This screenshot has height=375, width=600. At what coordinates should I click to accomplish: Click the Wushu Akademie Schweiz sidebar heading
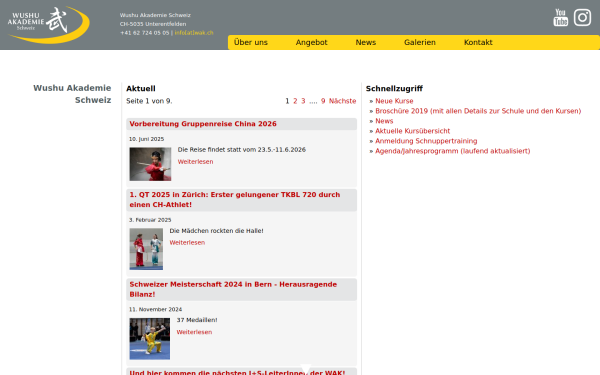tap(72, 94)
